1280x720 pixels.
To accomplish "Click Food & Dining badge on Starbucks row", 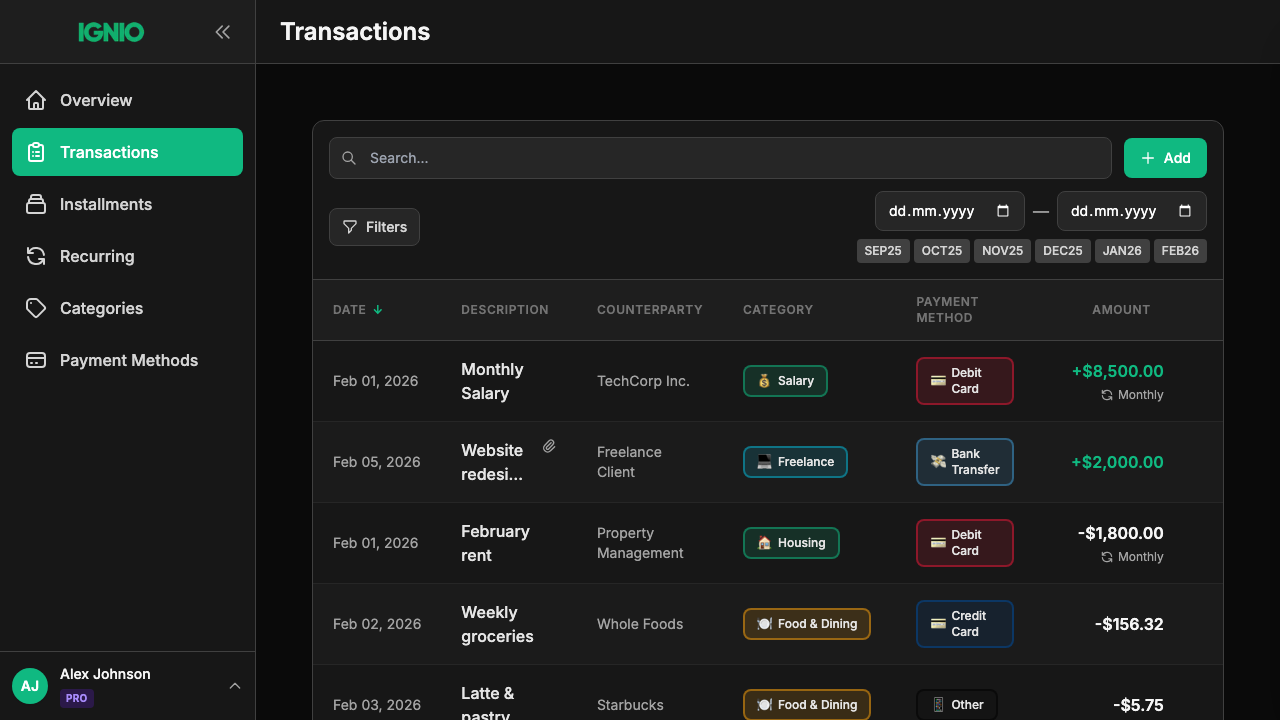I will [807, 705].
